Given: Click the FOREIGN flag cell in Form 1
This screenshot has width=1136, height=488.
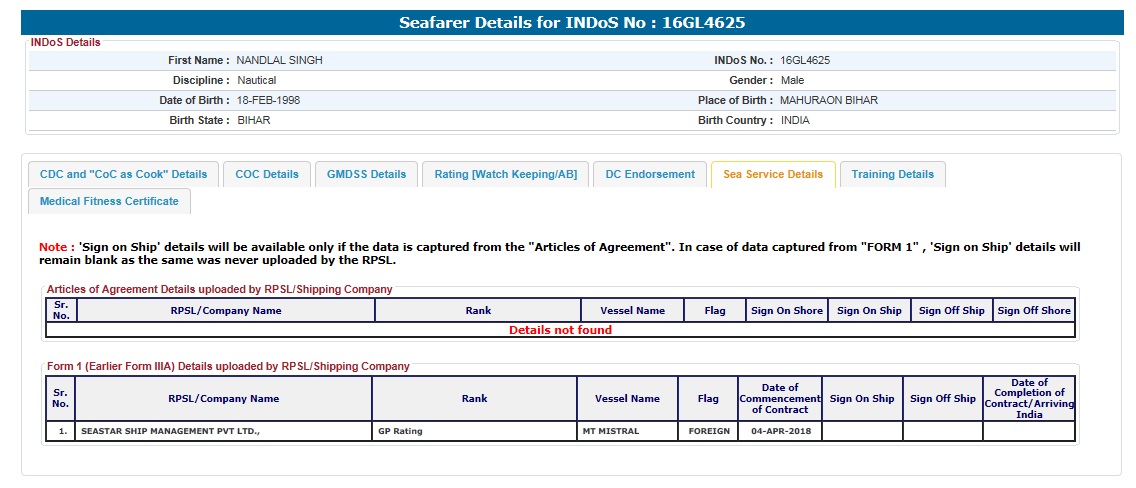Looking at the screenshot, I should pyautogui.click(x=708, y=432).
